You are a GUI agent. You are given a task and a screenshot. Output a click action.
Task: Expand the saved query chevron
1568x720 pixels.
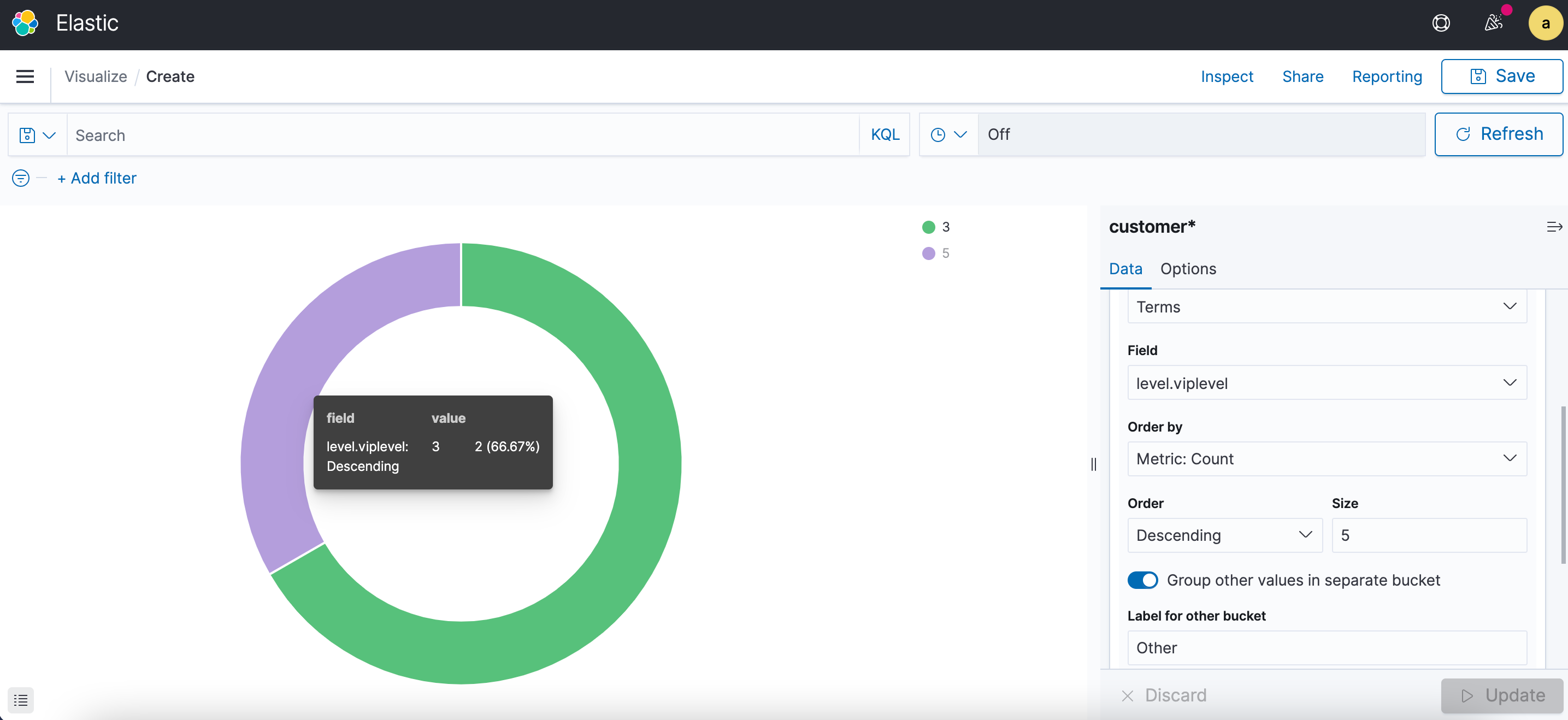click(50, 134)
